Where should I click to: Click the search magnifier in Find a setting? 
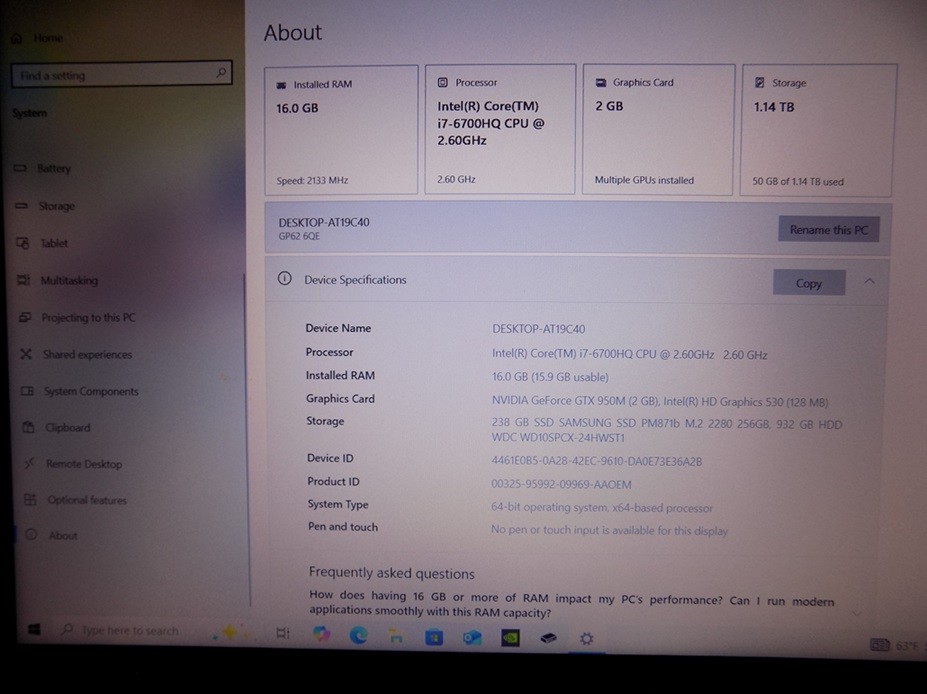point(221,73)
